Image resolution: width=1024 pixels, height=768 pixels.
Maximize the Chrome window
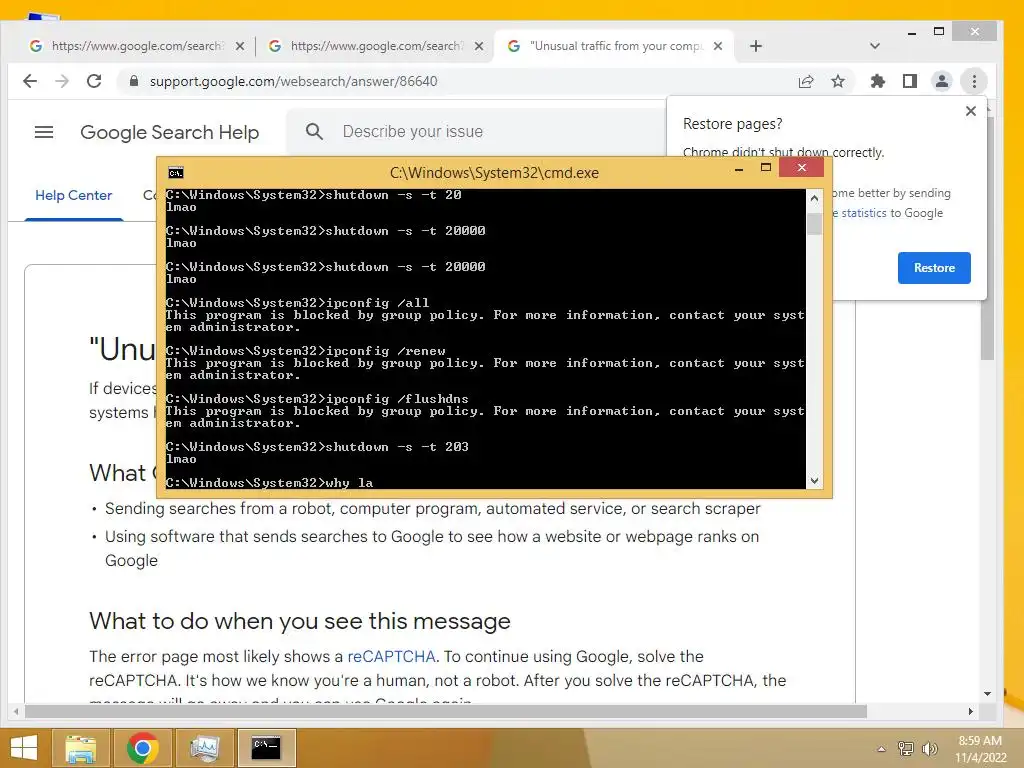pos(939,31)
